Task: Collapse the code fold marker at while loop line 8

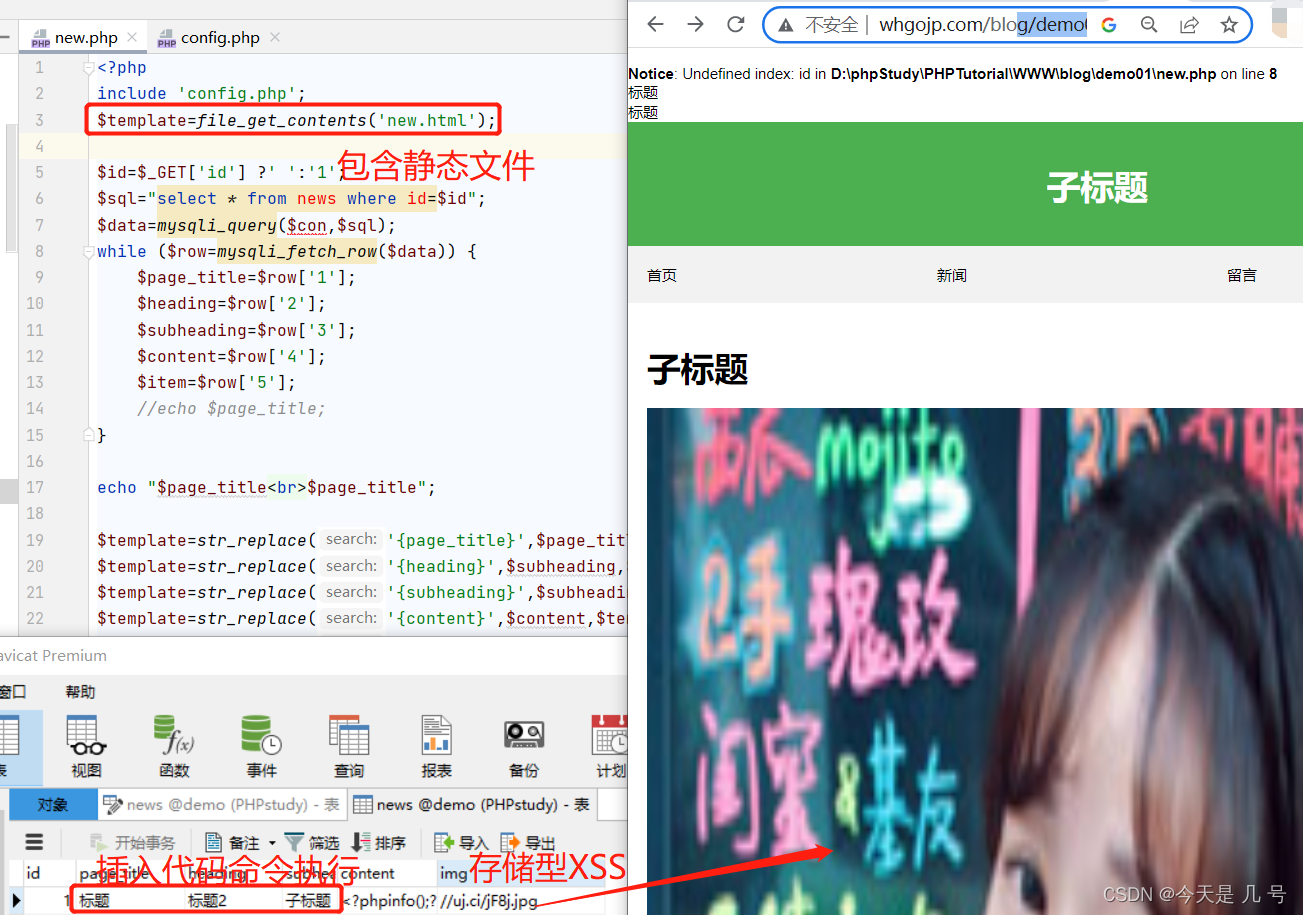Action: pyautogui.click(x=88, y=252)
